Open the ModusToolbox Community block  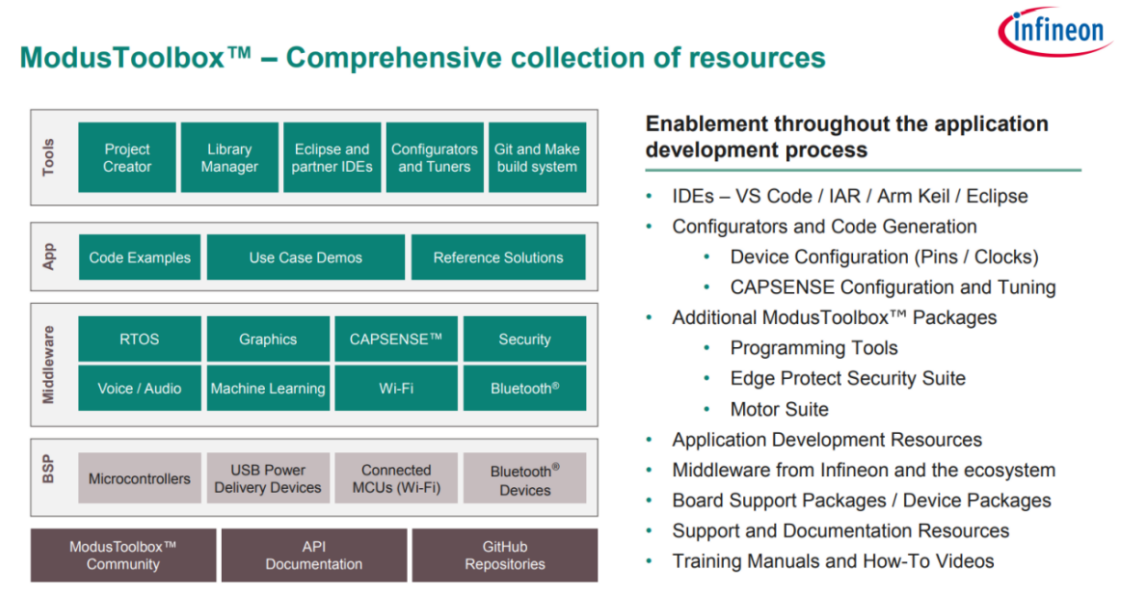click(124, 555)
